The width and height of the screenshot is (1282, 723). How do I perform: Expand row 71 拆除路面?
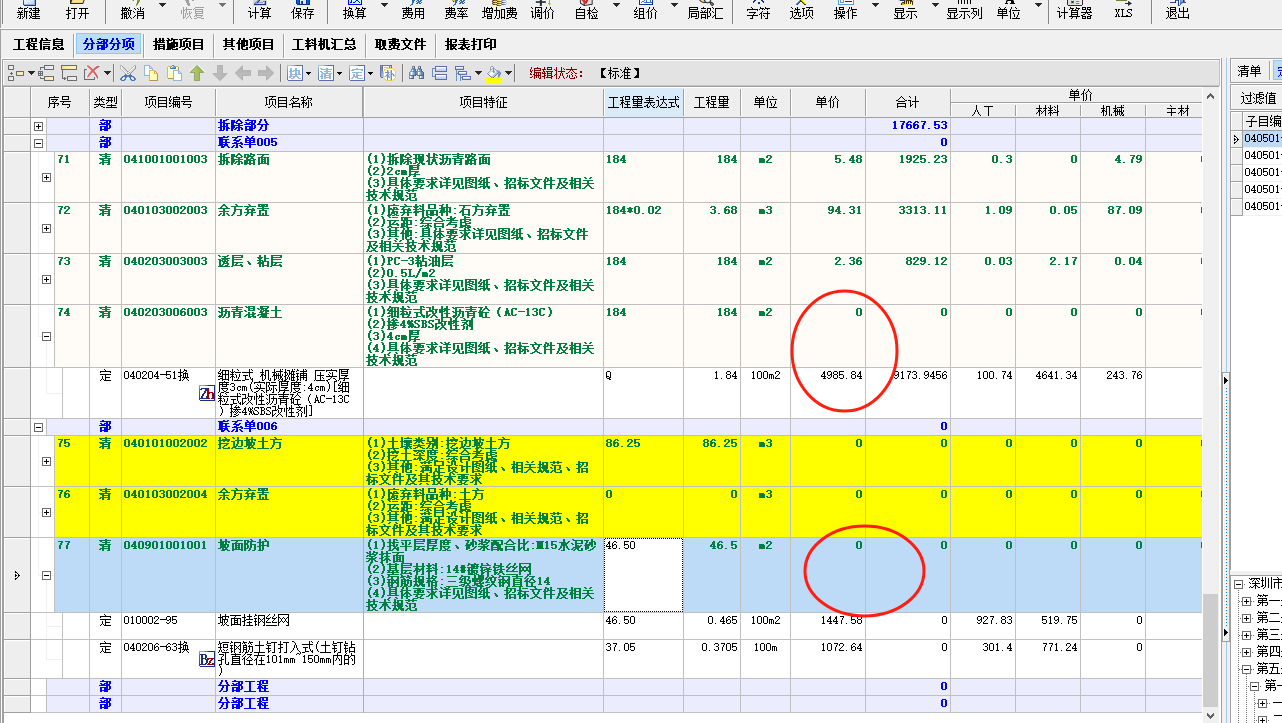(46, 177)
